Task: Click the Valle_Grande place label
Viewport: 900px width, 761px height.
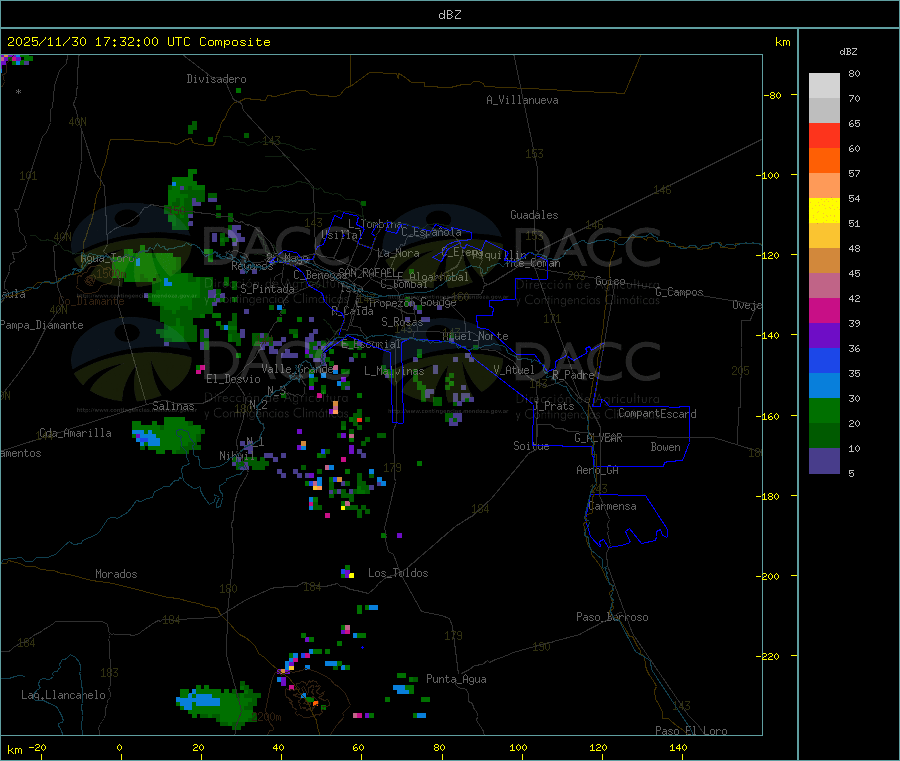Action: (x=297, y=369)
